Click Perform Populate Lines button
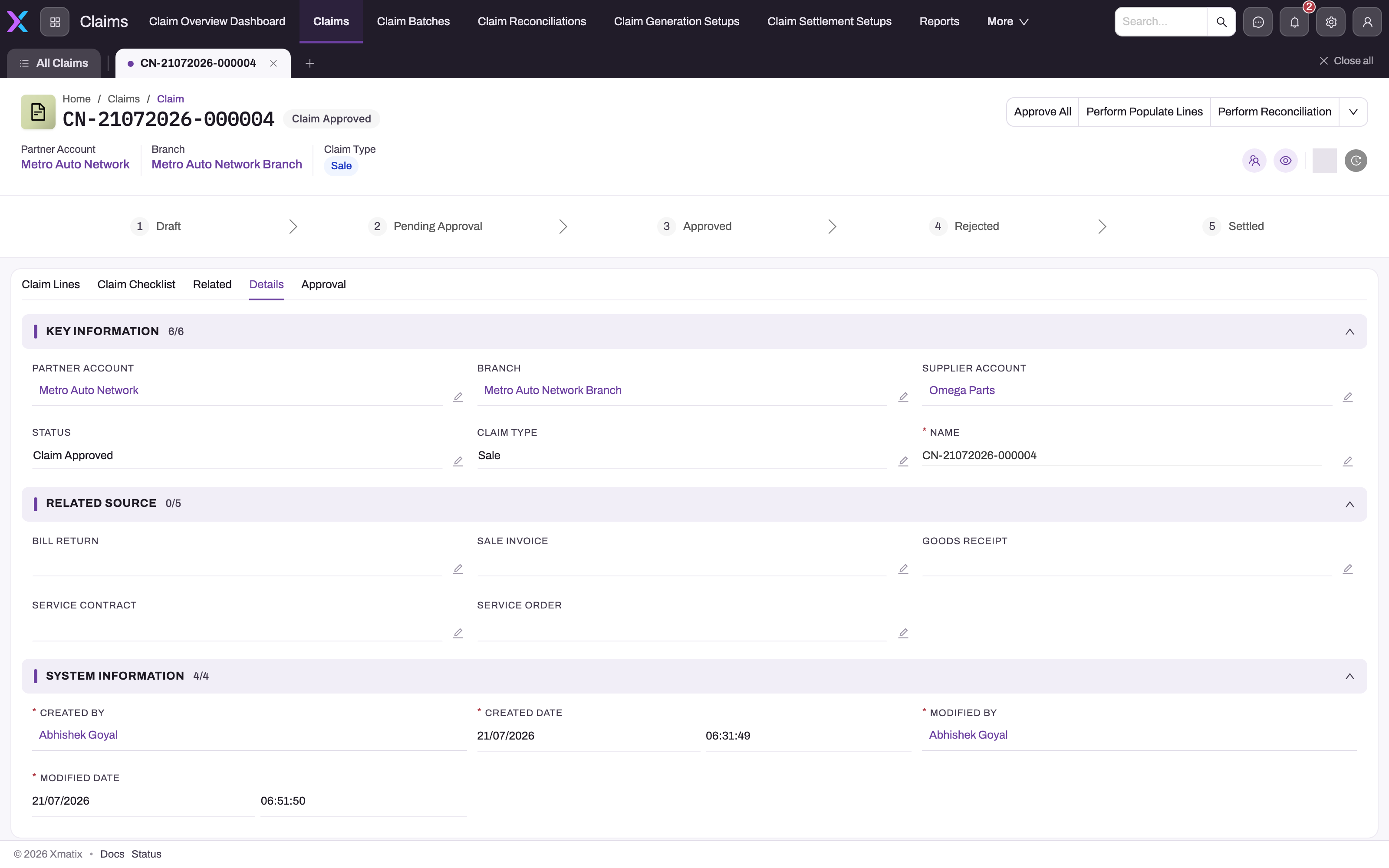Viewport: 1389px width, 868px height. point(1144,112)
